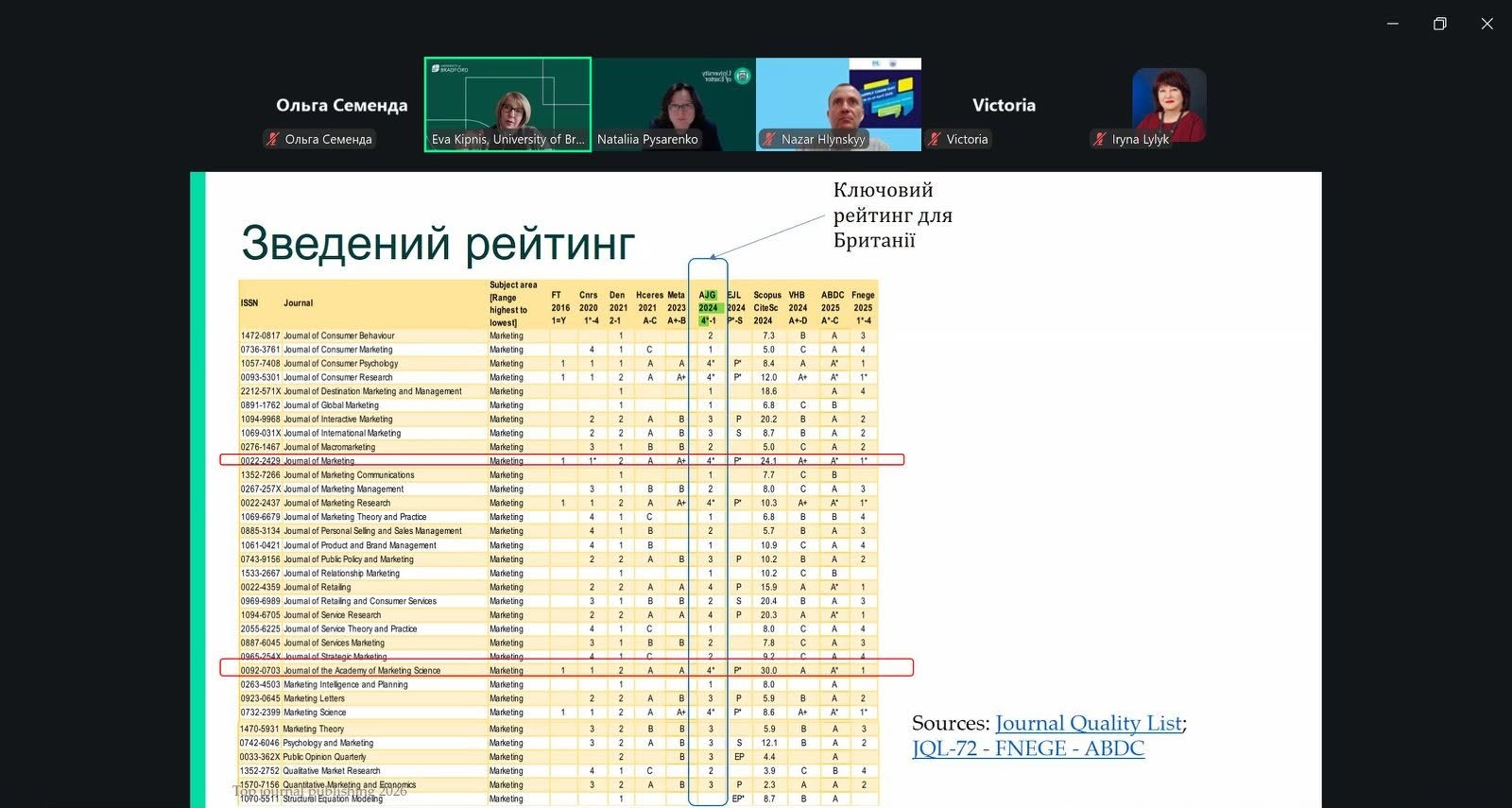Viewport: 1512px width, 808px height.
Task: Click muted mic icon on Iryna Lylyk tile
Action: pos(1100,139)
